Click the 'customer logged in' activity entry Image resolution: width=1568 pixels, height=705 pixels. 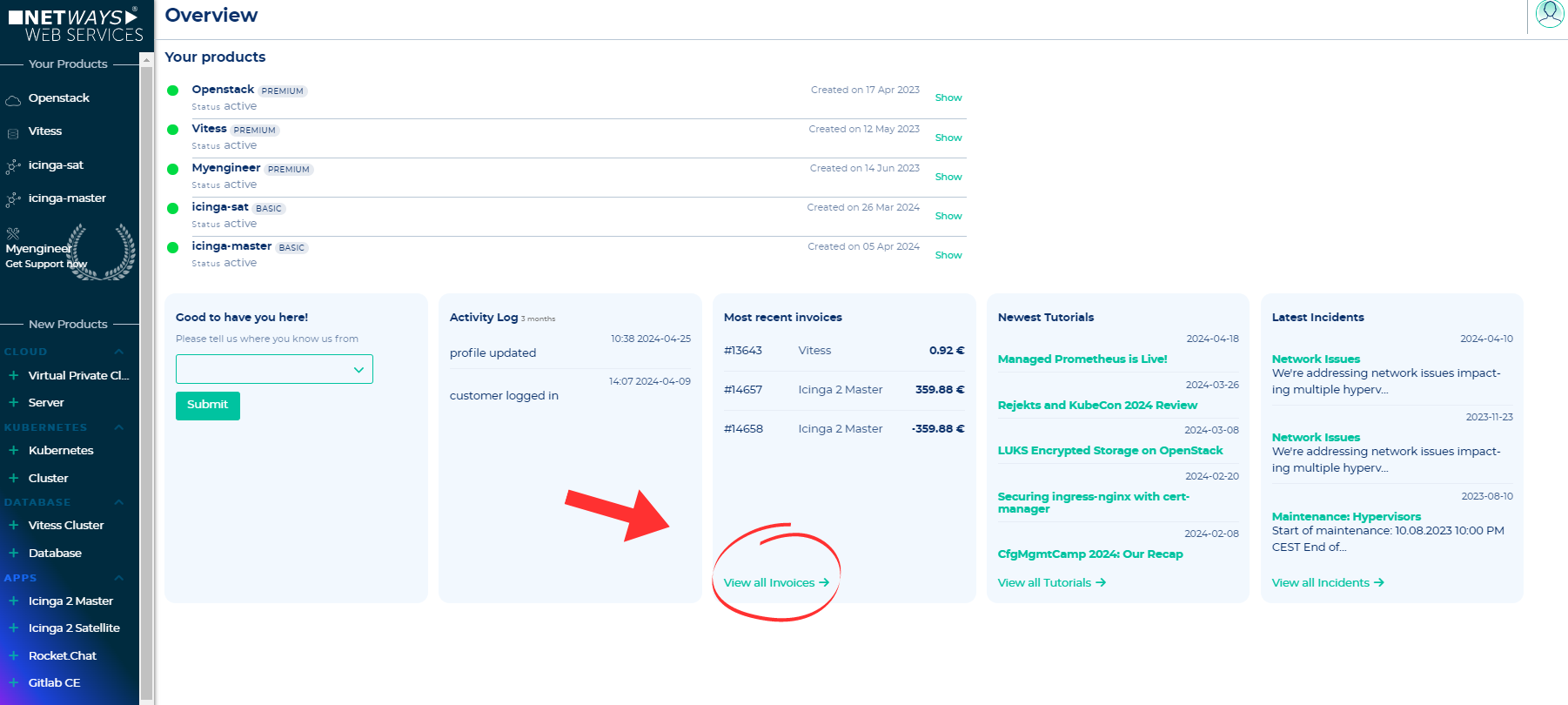pos(504,395)
